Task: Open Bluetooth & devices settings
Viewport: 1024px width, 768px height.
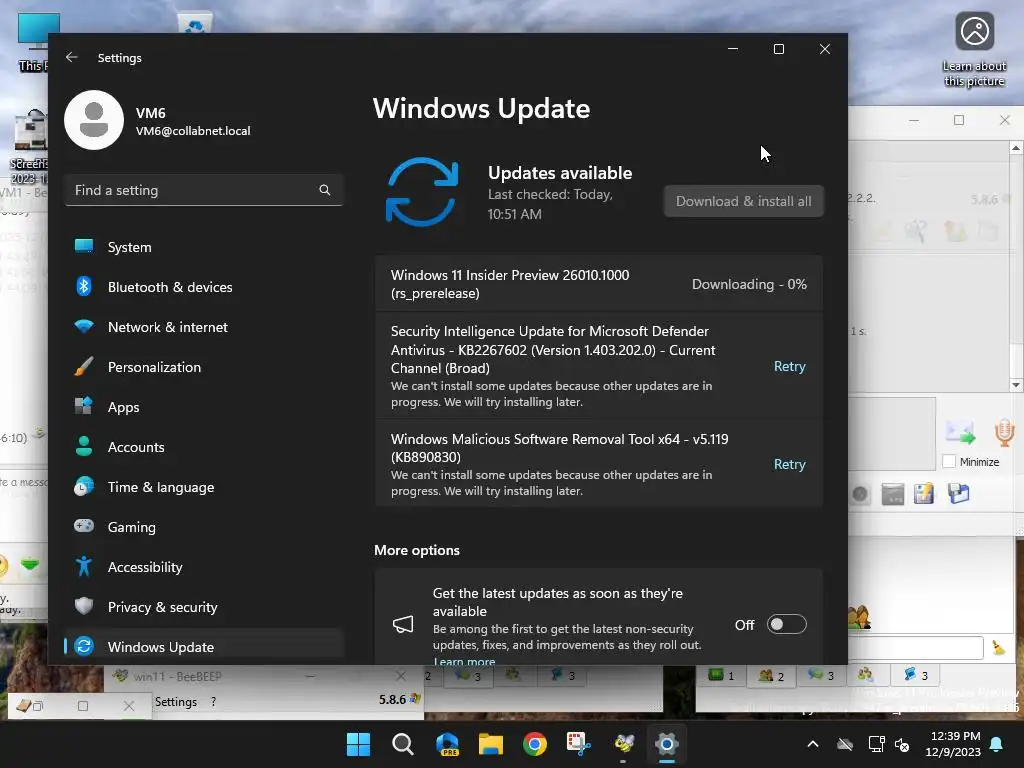Action: coord(204,287)
